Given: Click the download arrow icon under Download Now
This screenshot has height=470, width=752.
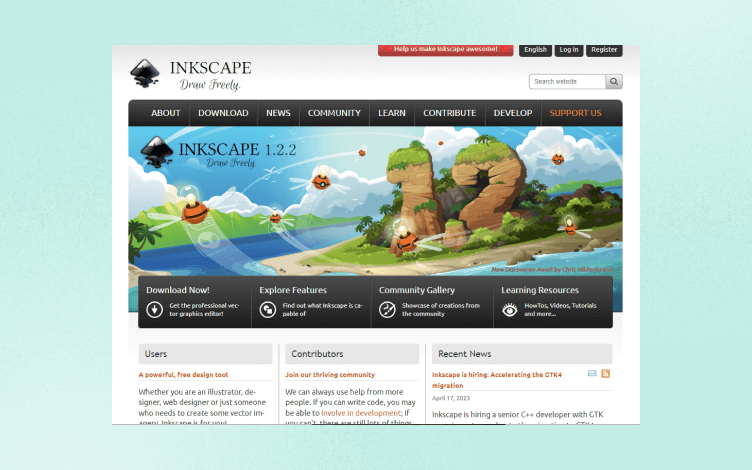Looking at the screenshot, I should [154, 309].
